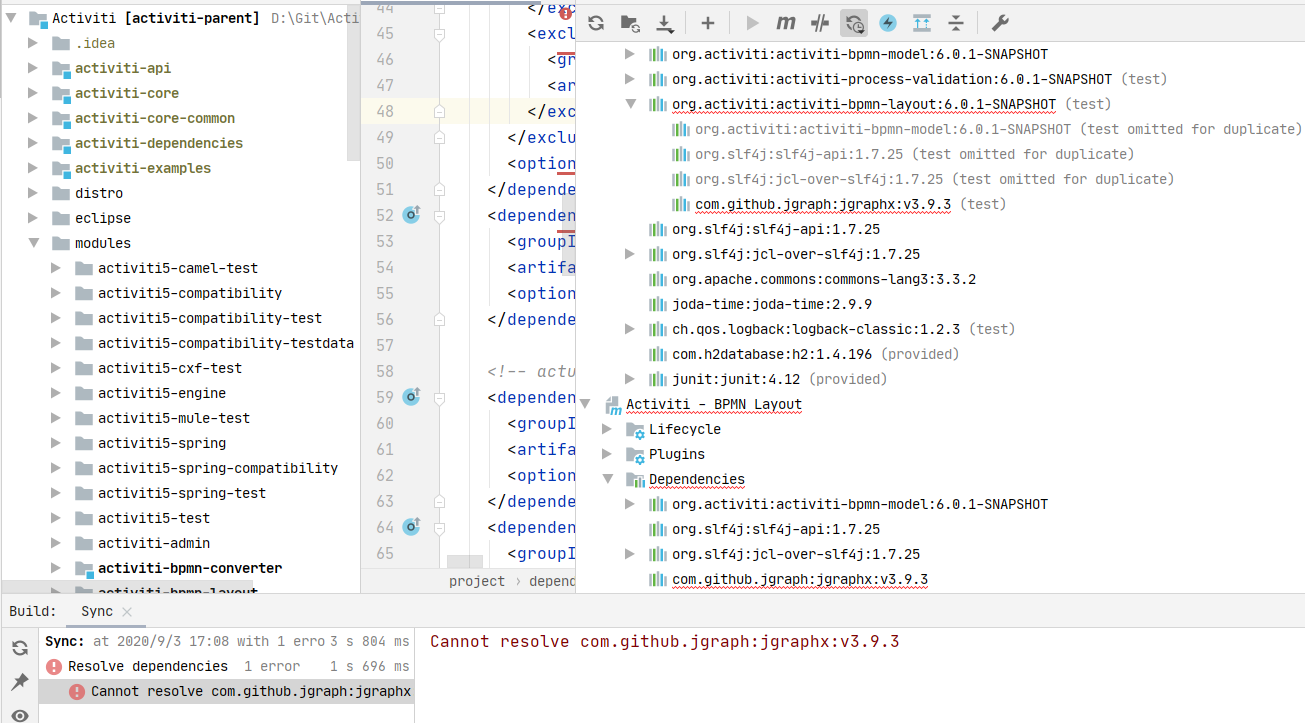Viewport: 1305px width, 723px height.
Task: Expand the activiti-api module folder
Action: 33,68
